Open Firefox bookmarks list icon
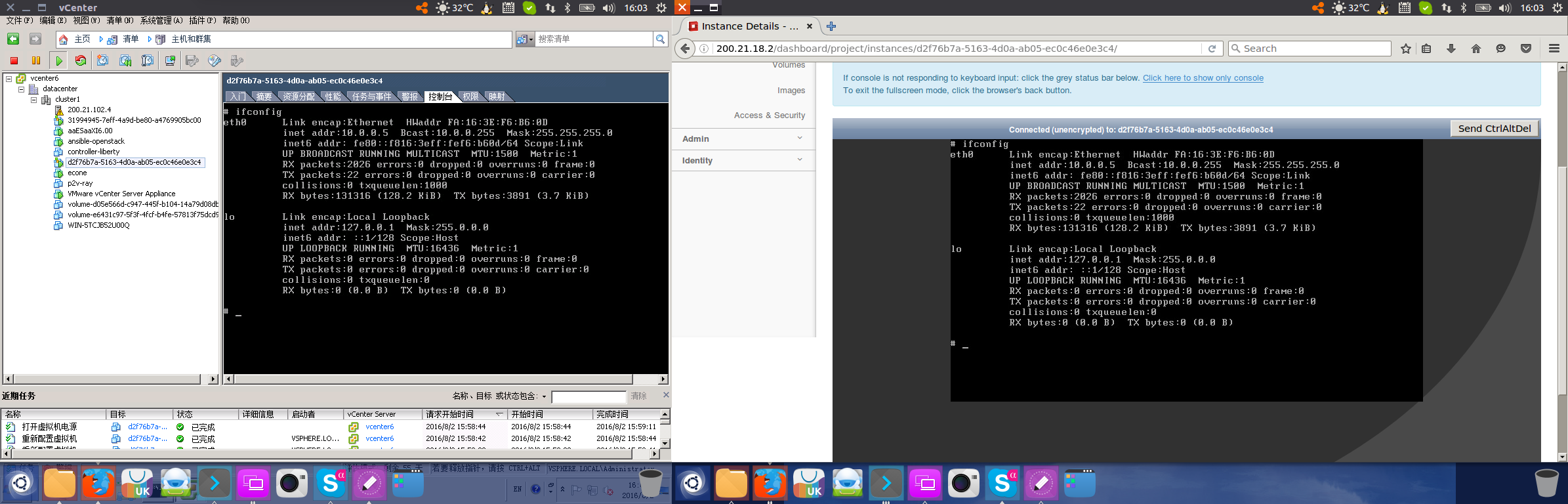1568x504 pixels. tap(1426, 49)
